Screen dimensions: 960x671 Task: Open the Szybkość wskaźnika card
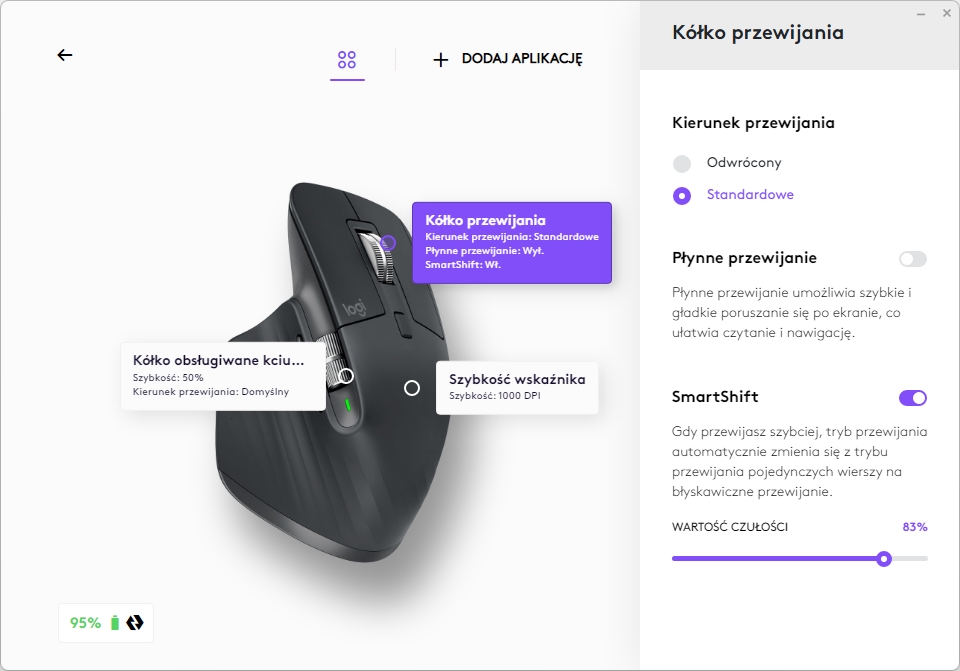click(517, 388)
